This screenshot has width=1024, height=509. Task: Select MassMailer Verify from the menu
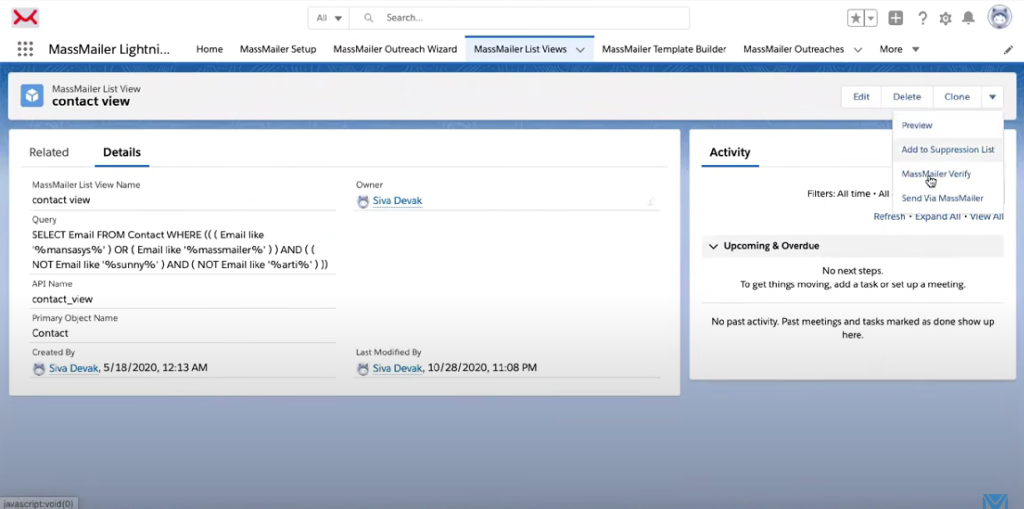936,174
